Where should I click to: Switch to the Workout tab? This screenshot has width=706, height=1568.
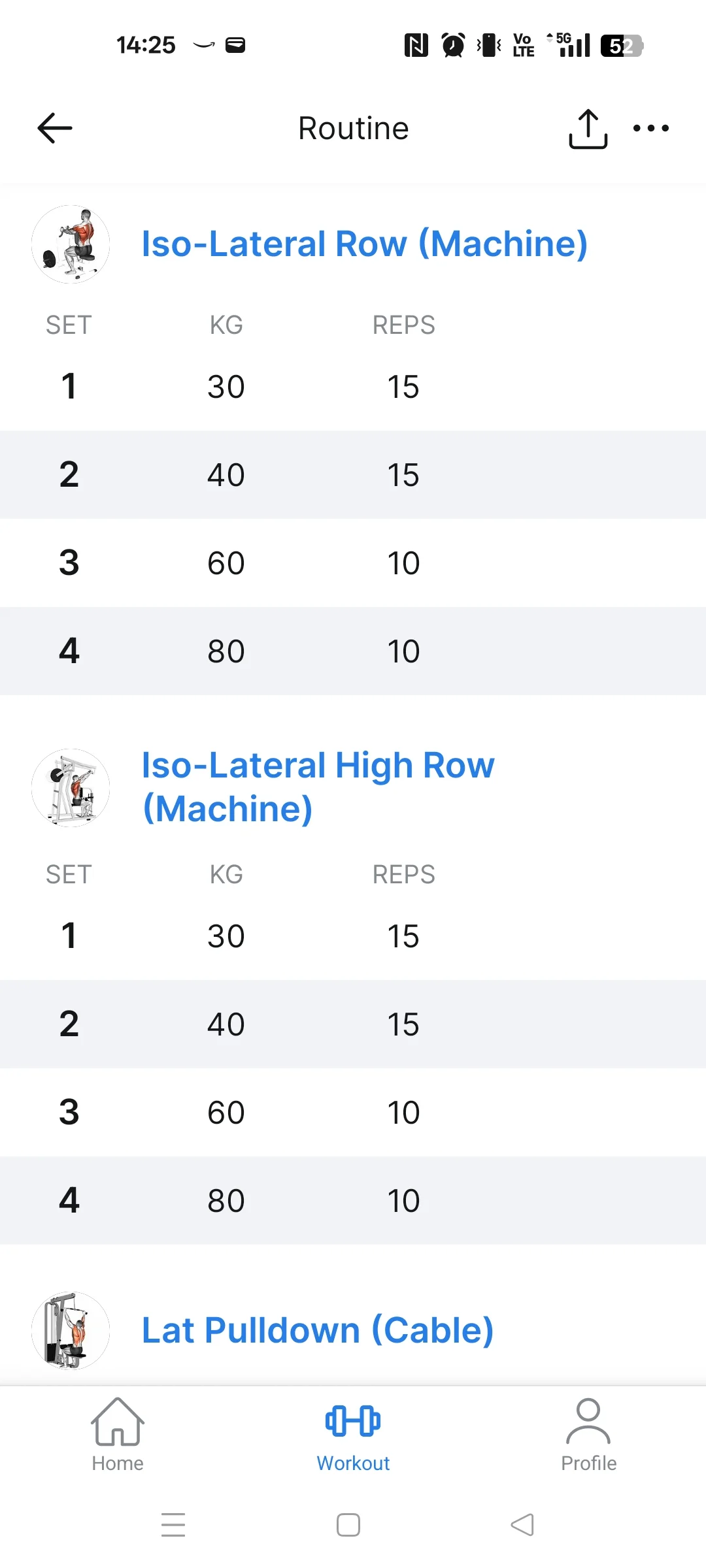353,1435
